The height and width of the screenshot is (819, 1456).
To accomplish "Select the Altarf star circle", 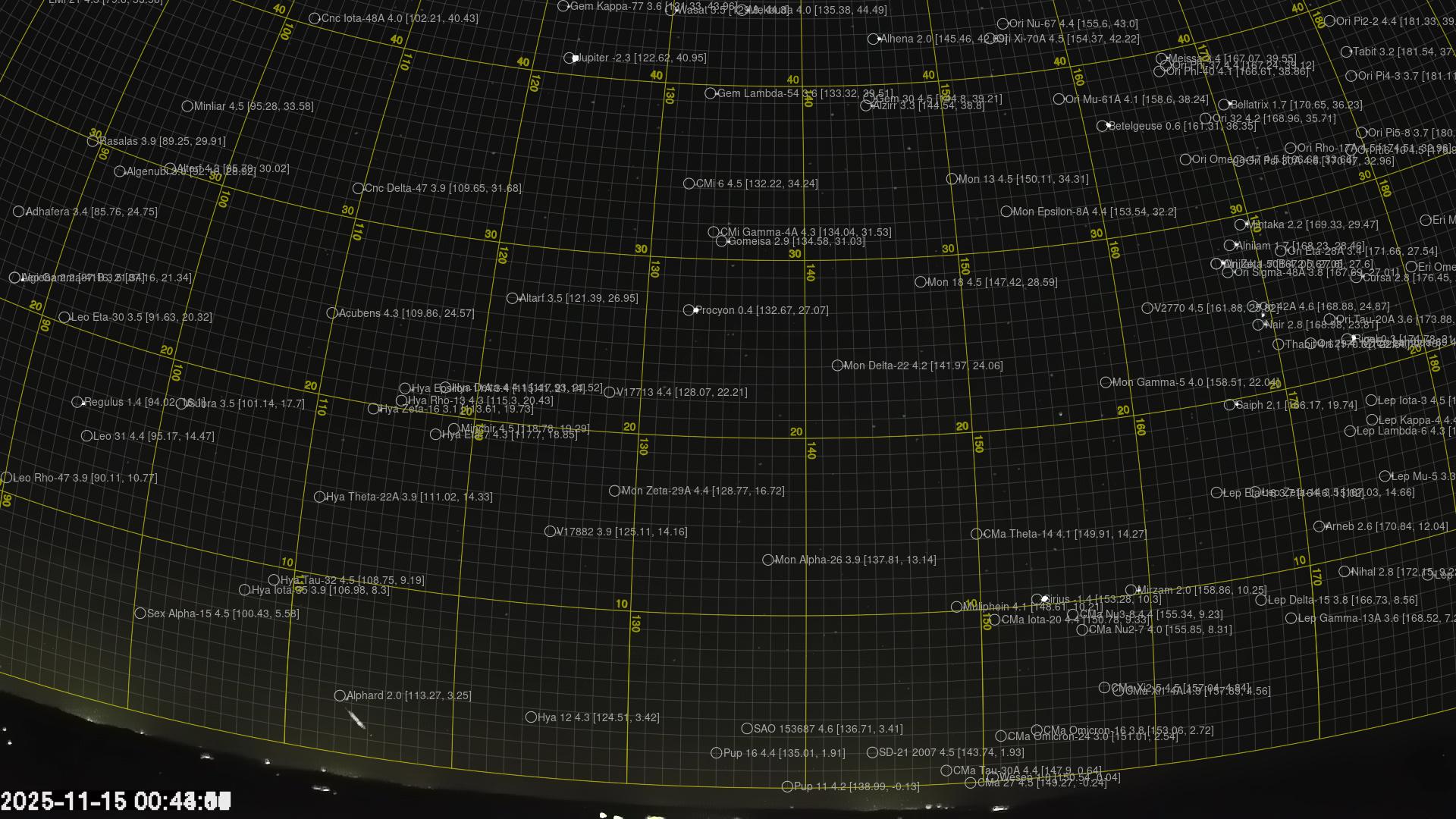I will point(512,299).
